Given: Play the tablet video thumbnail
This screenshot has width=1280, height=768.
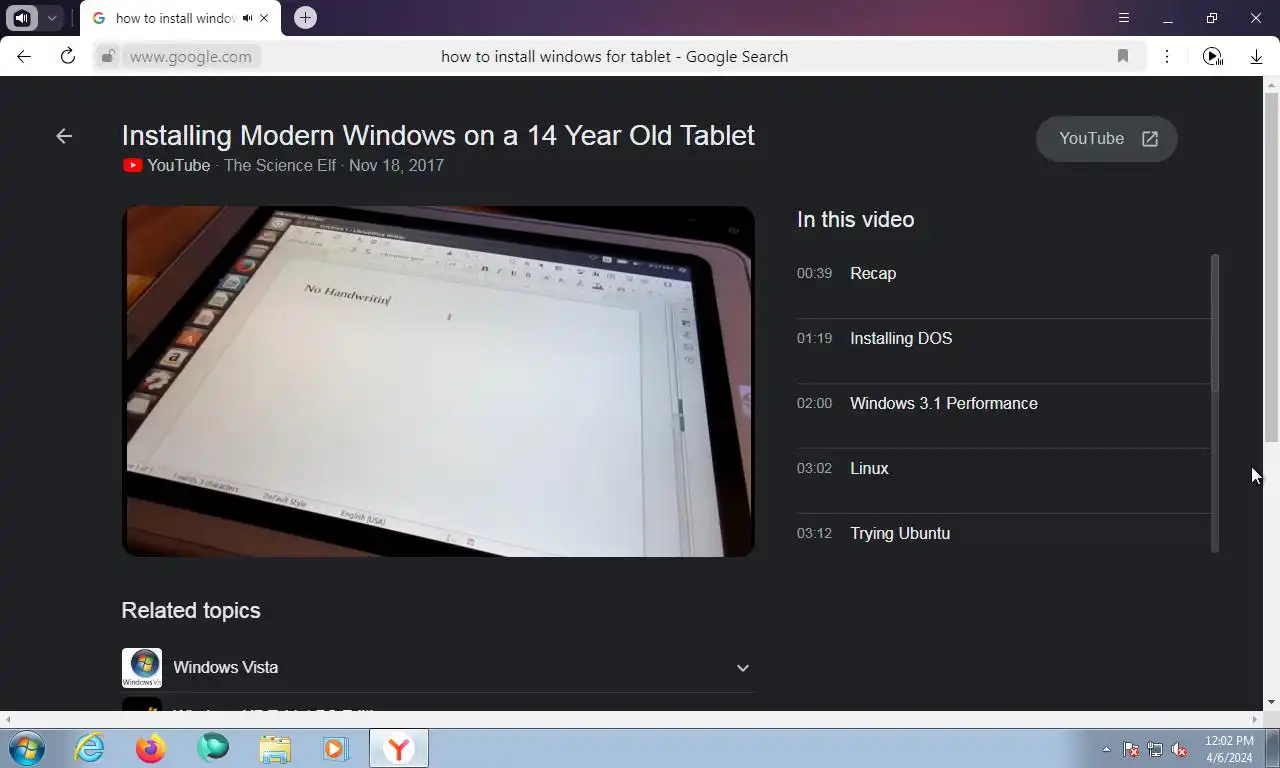Looking at the screenshot, I should pyautogui.click(x=438, y=381).
